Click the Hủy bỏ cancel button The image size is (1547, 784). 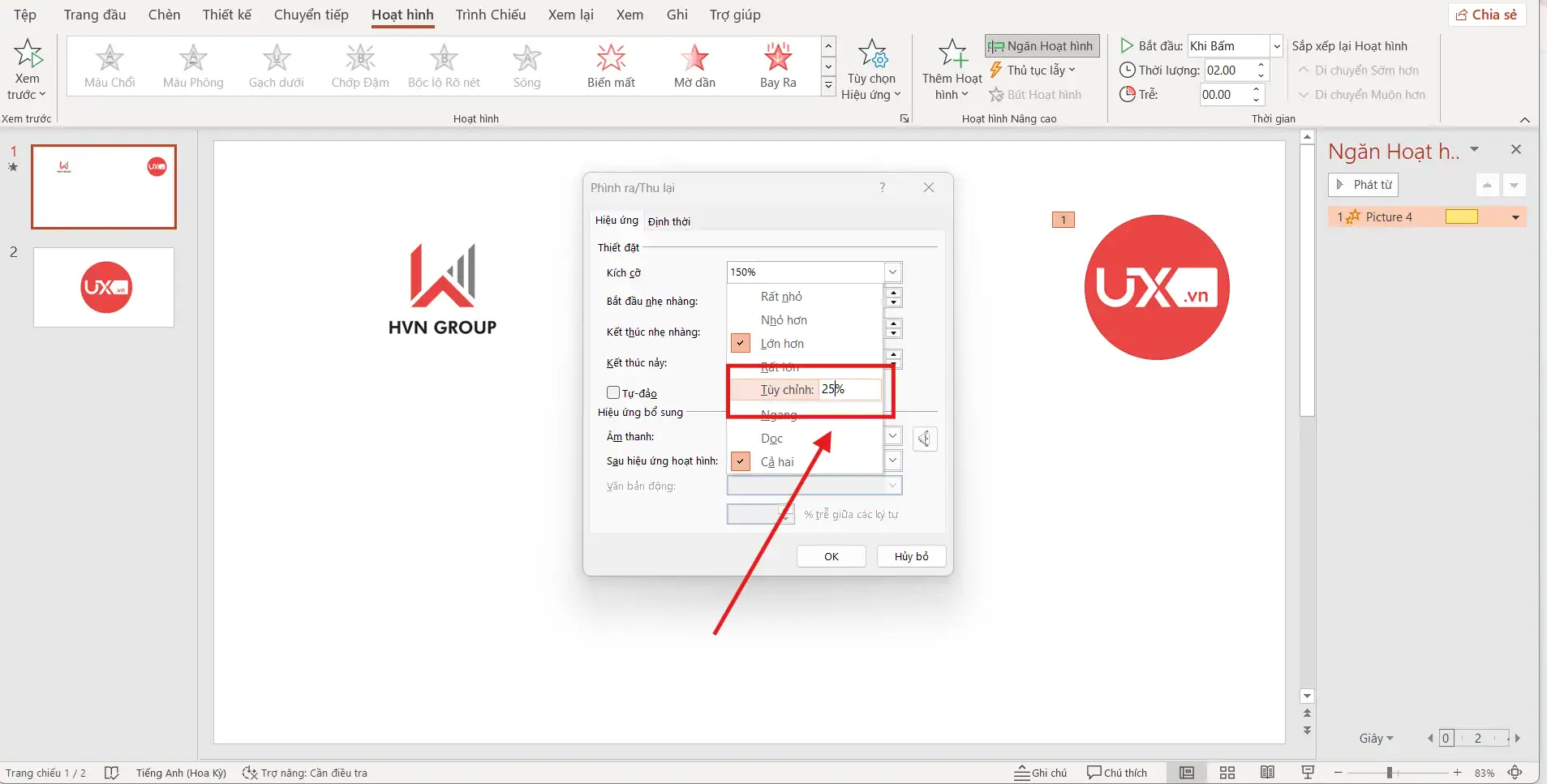click(911, 556)
